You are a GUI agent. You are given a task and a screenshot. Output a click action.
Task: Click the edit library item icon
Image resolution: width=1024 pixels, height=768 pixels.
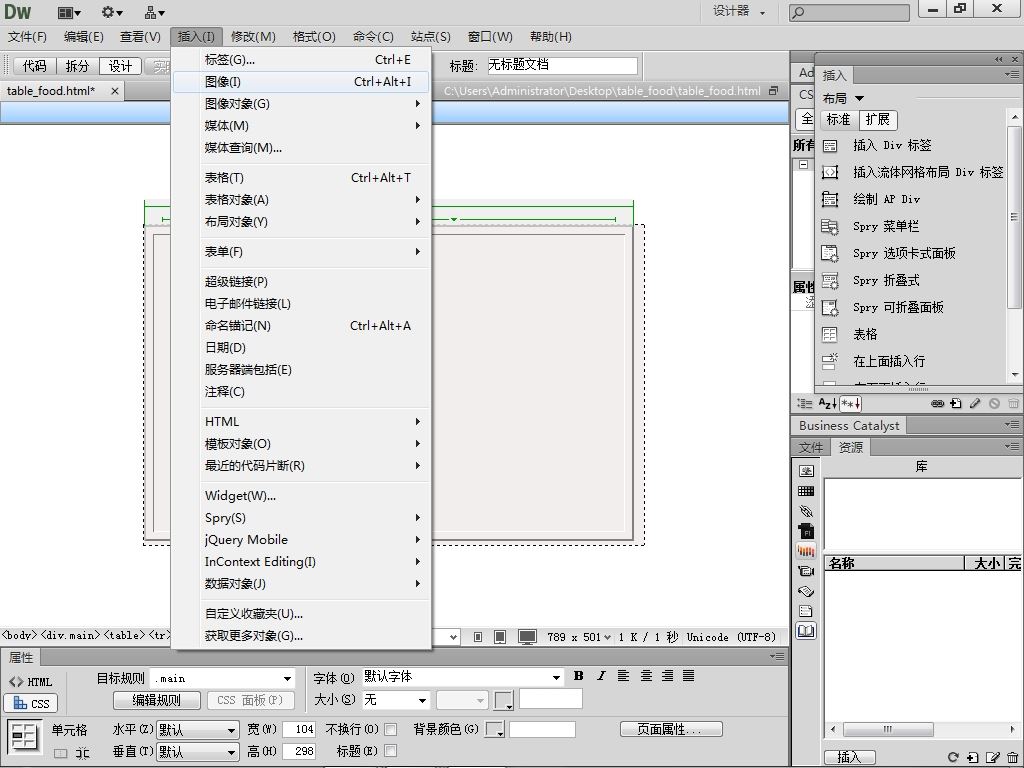(993, 757)
